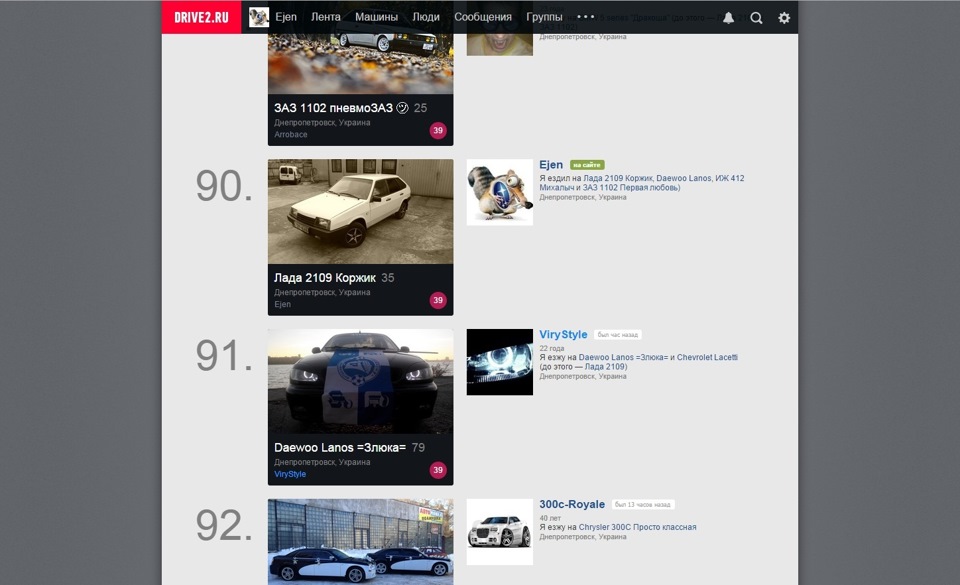Open ViryStyle user profile link
This screenshot has height=585, width=960.
coord(563,335)
